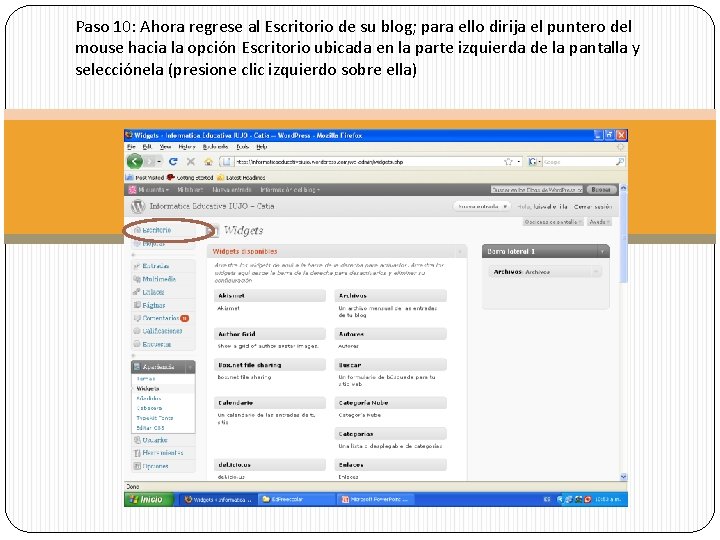Open the History menu in Firefox
Image resolution: width=720 pixels, height=540 pixels.
pyautogui.click(x=186, y=147)
